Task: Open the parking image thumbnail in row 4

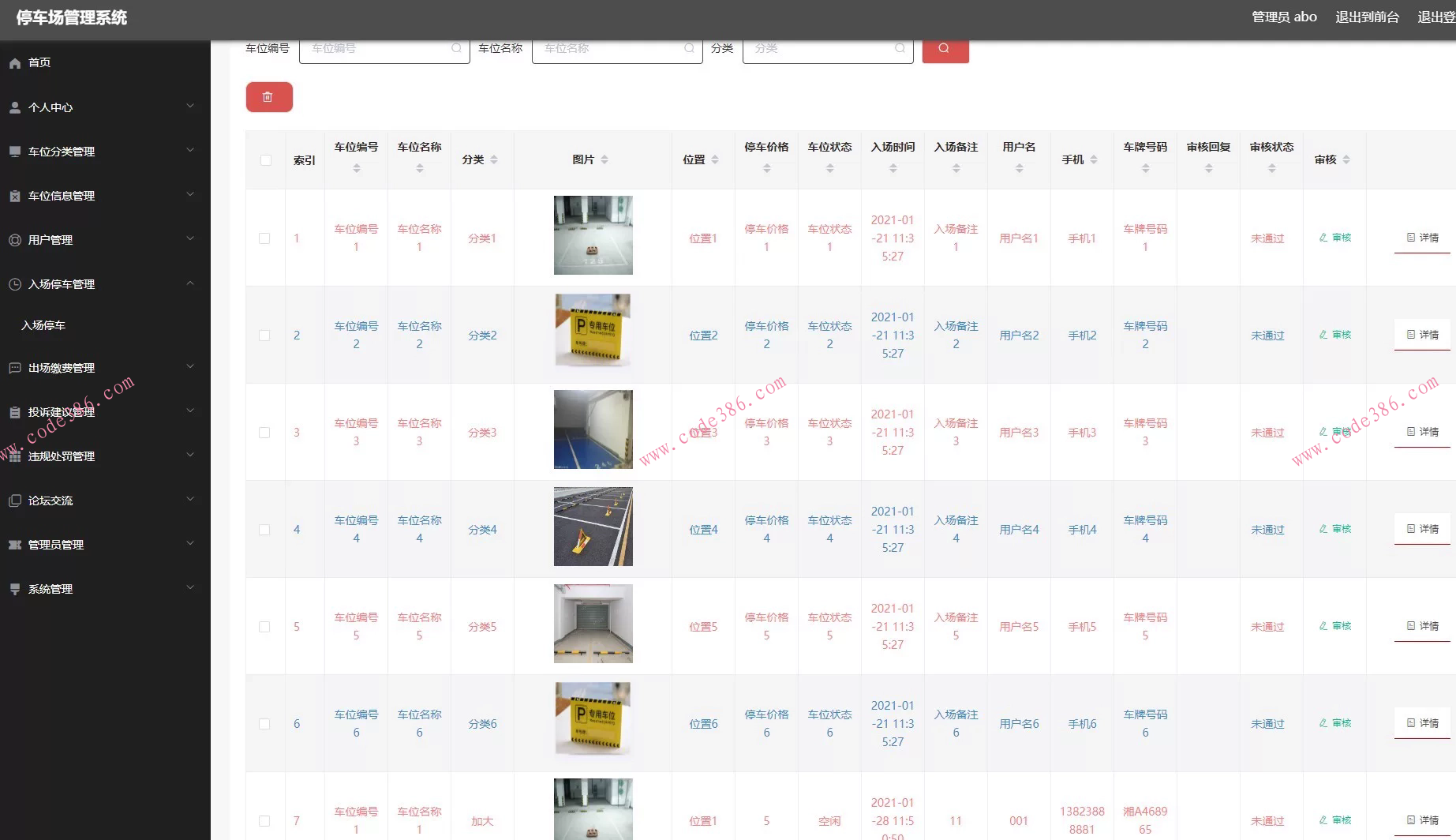Action: coord(593,527)
